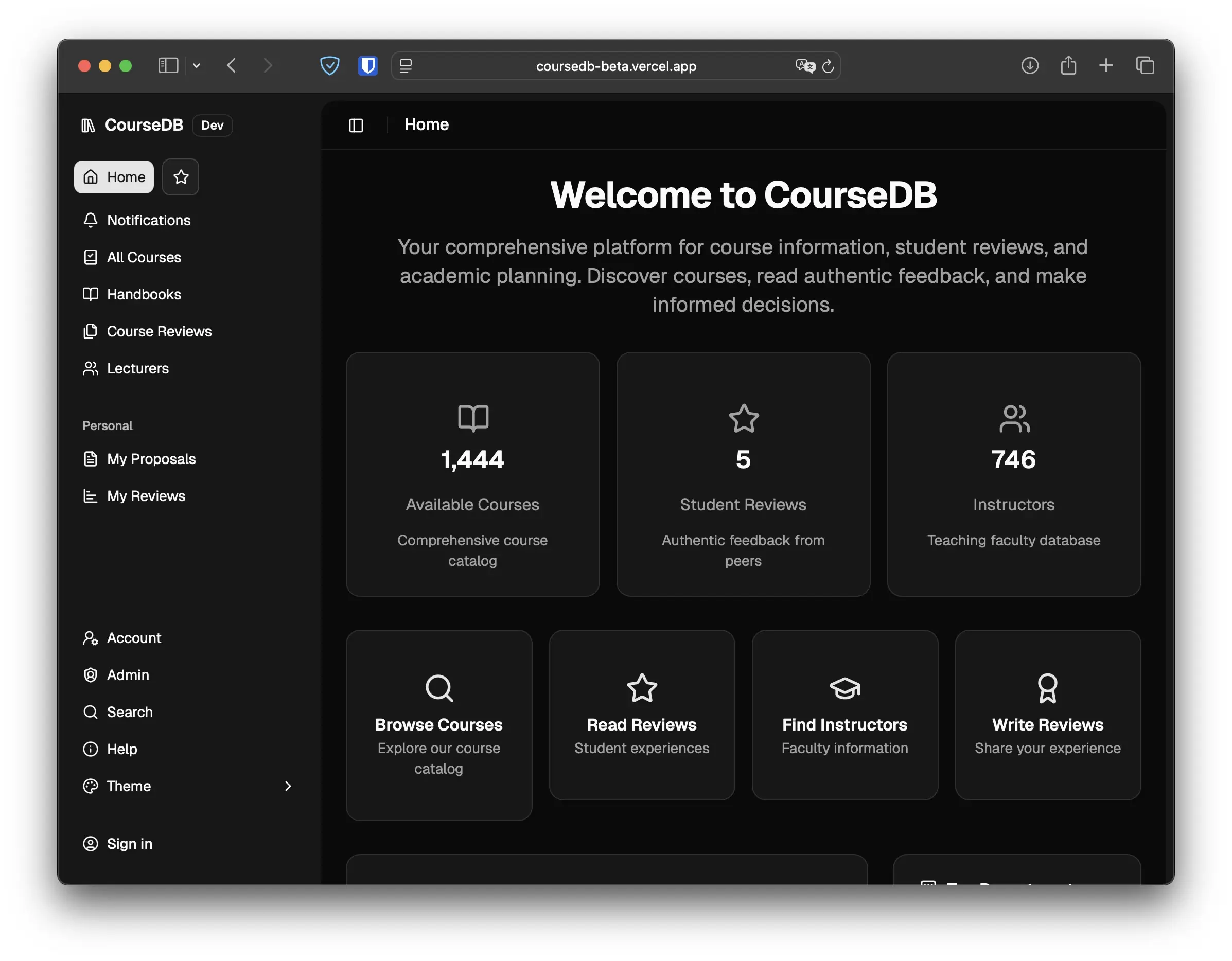Click the Home header title

pyautogui.click(x=427, y=124)
